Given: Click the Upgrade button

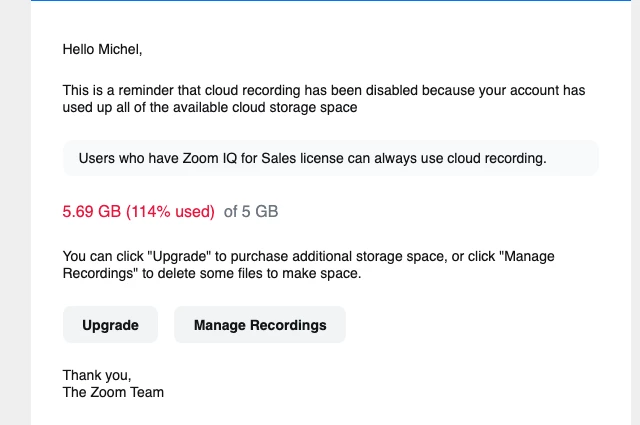Looking at the screenshot, I should coord(110,325).
